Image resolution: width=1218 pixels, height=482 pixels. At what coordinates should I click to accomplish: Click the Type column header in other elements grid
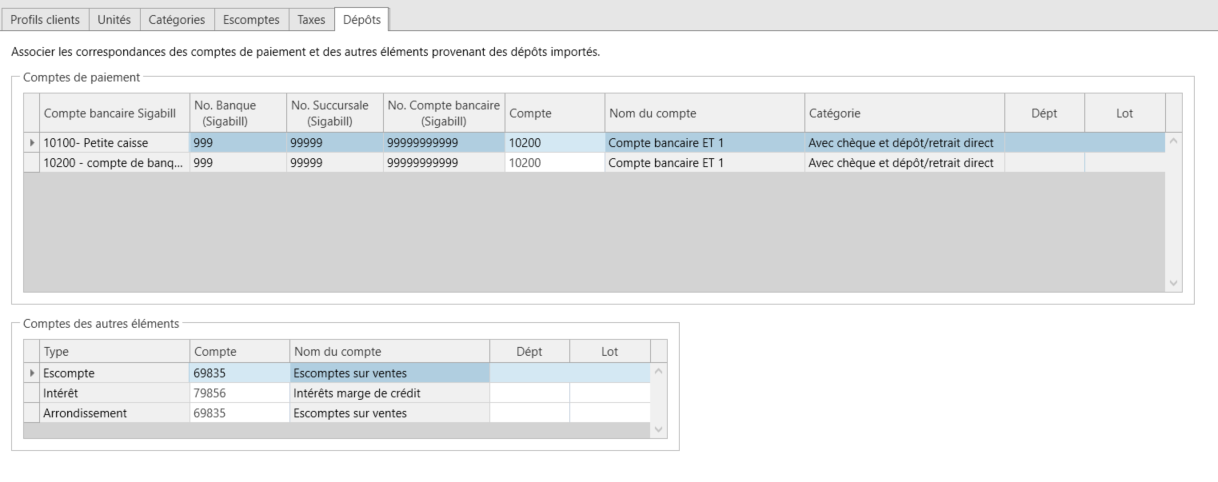point(114,351)
